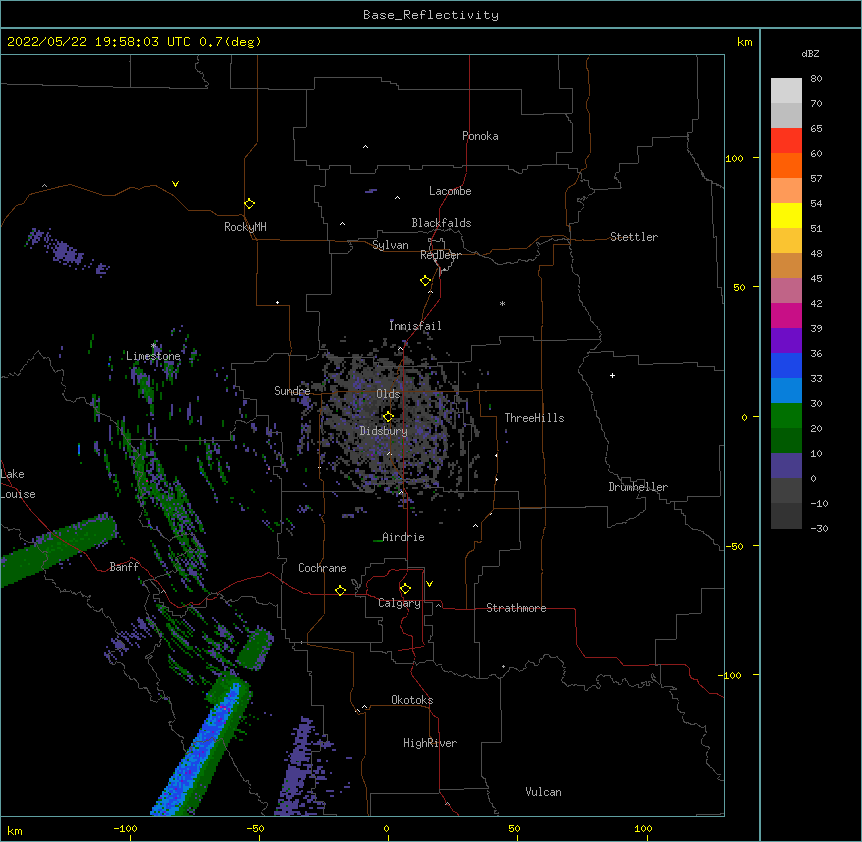Click the Okotoks label
862x842 pixels.
point(412,700)
